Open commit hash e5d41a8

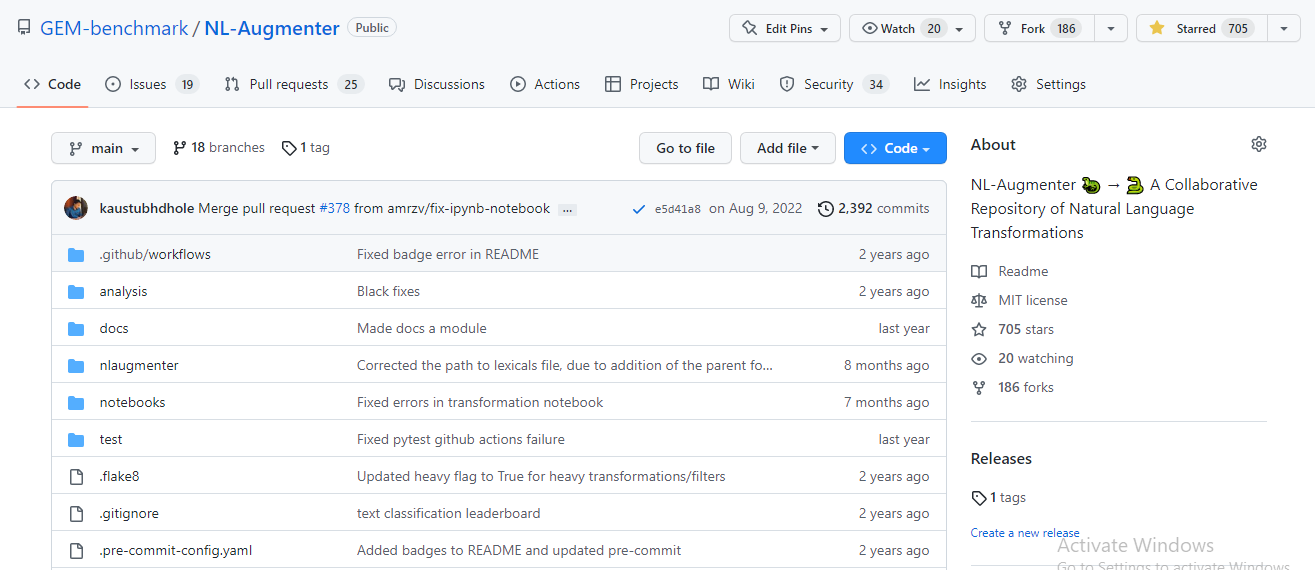pos(678,209)
